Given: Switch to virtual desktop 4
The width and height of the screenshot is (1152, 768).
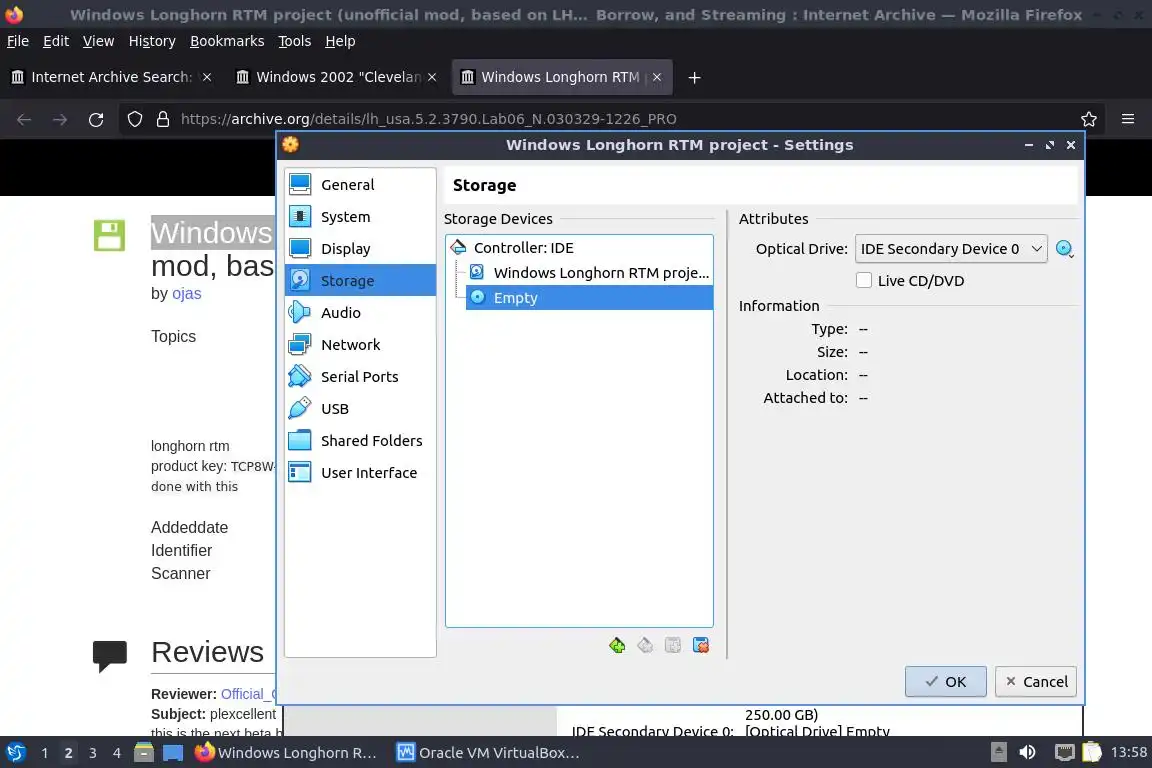Looking at the screenshot, I should click(117, 753).
